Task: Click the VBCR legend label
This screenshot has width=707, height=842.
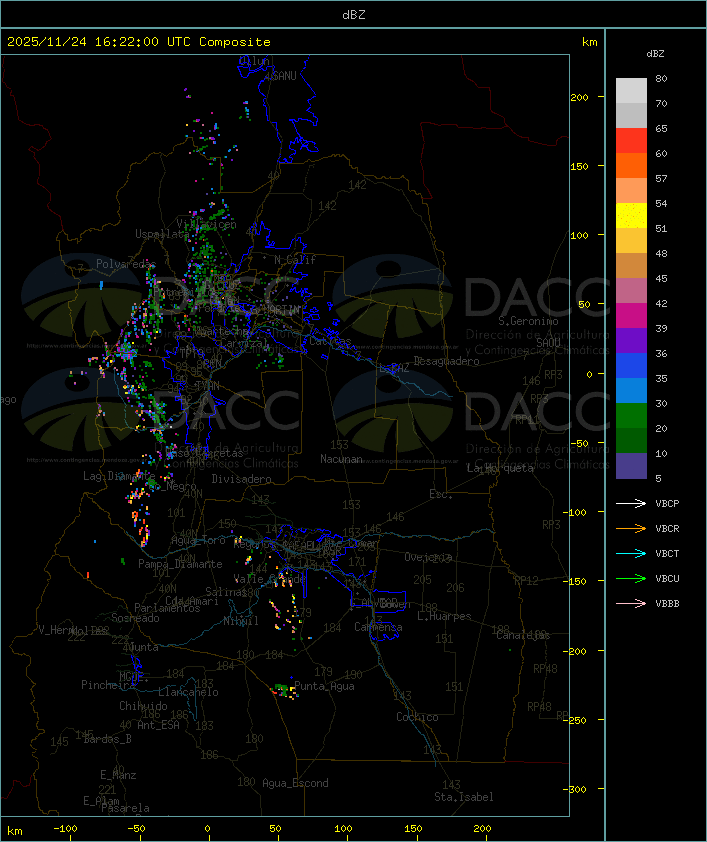Action: (x=667, y=528)
